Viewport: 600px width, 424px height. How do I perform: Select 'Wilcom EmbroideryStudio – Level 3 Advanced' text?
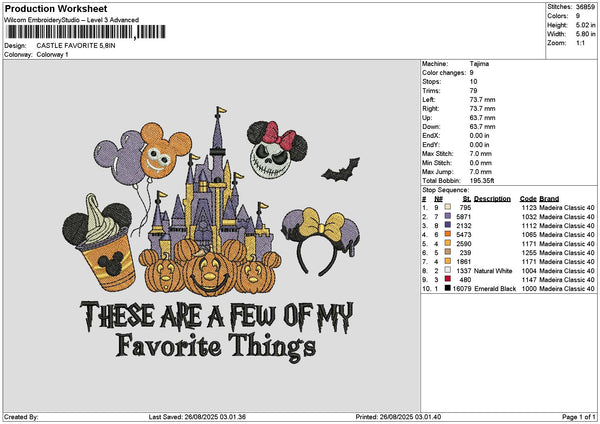pos(72,20)
